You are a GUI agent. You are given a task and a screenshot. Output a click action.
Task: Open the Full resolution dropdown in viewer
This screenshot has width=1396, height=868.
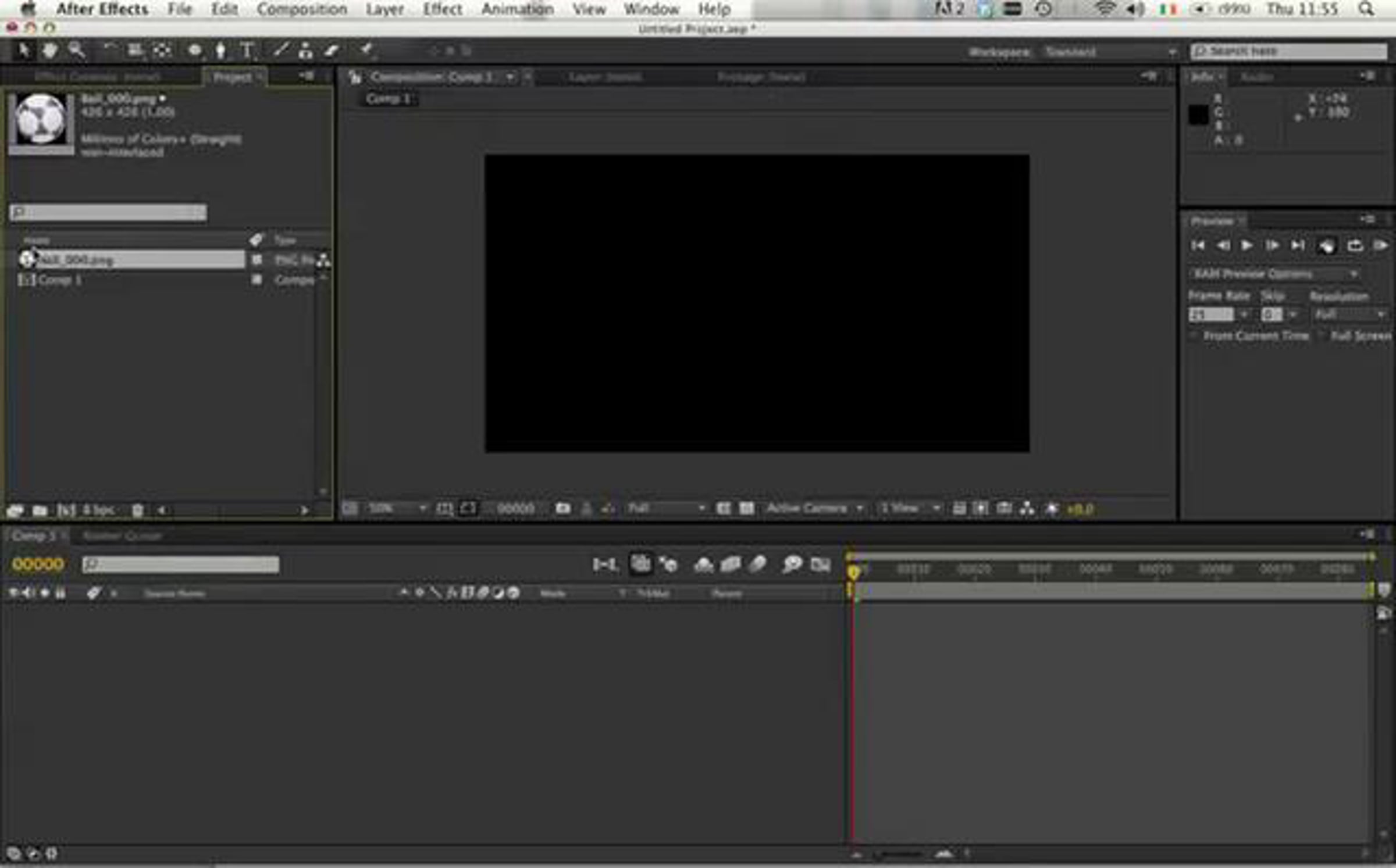665,508
